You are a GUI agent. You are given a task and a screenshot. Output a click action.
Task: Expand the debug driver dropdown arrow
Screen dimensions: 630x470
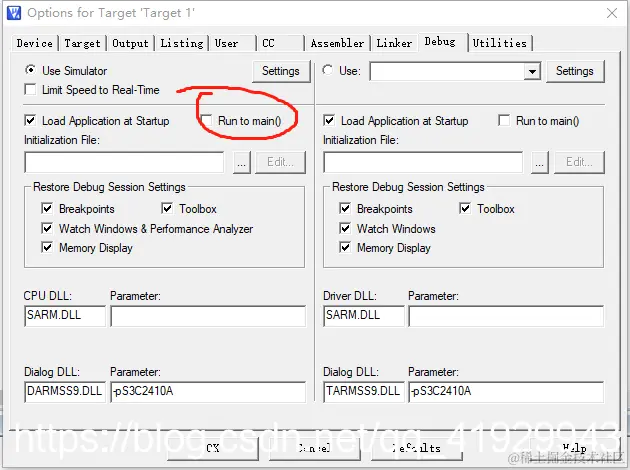pos(532,72)
